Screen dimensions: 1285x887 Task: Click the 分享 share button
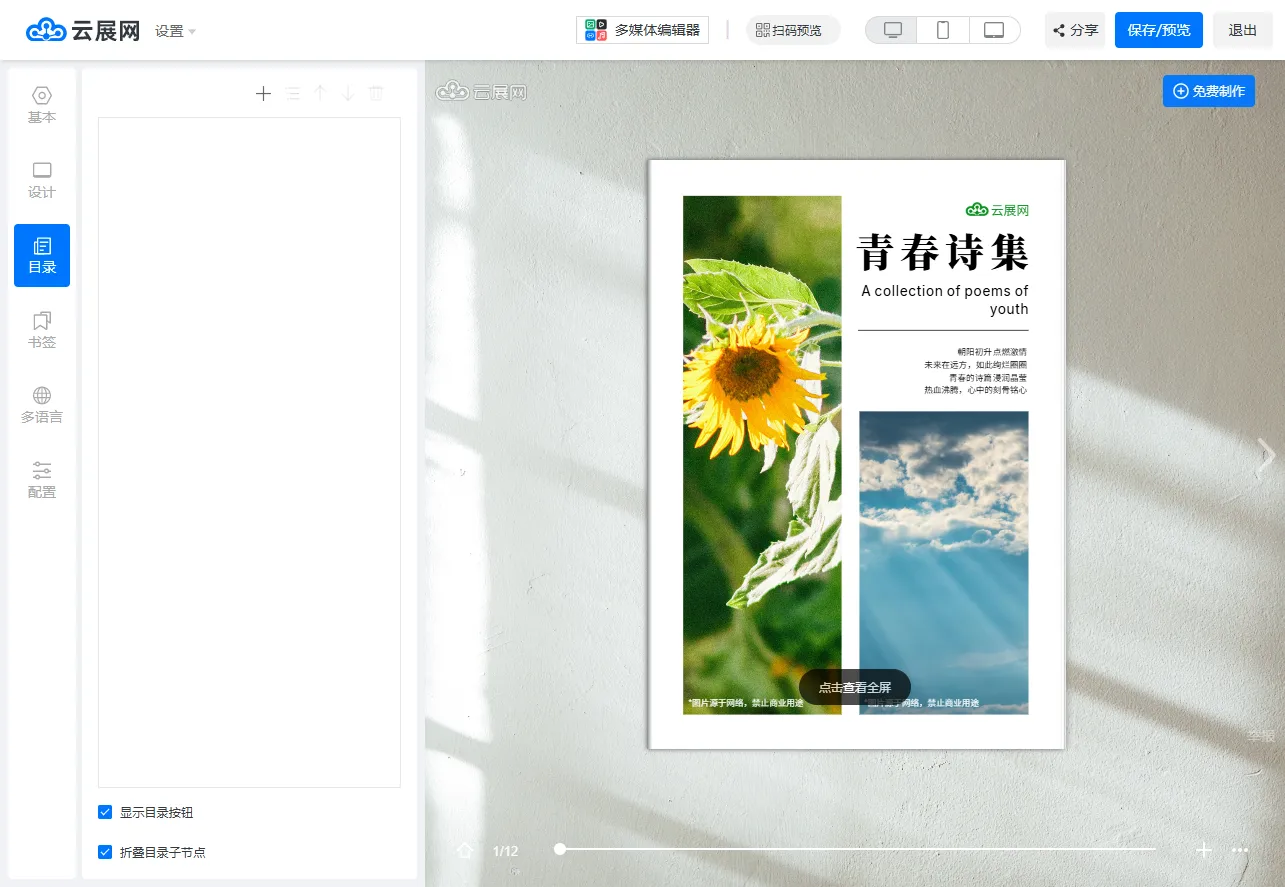[1075, 30]
